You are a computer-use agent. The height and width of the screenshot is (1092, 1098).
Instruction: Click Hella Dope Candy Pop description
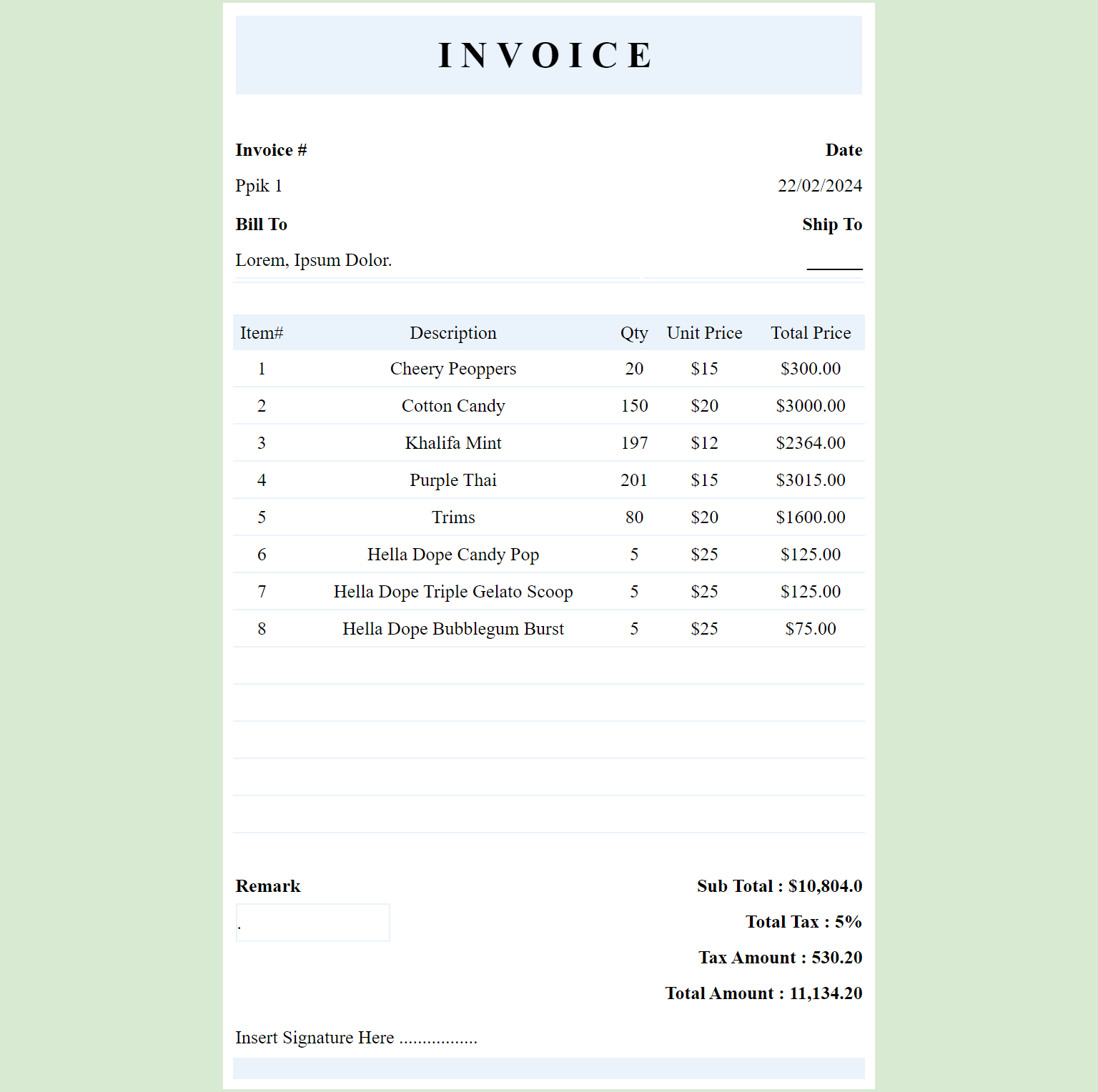(452, 555)
